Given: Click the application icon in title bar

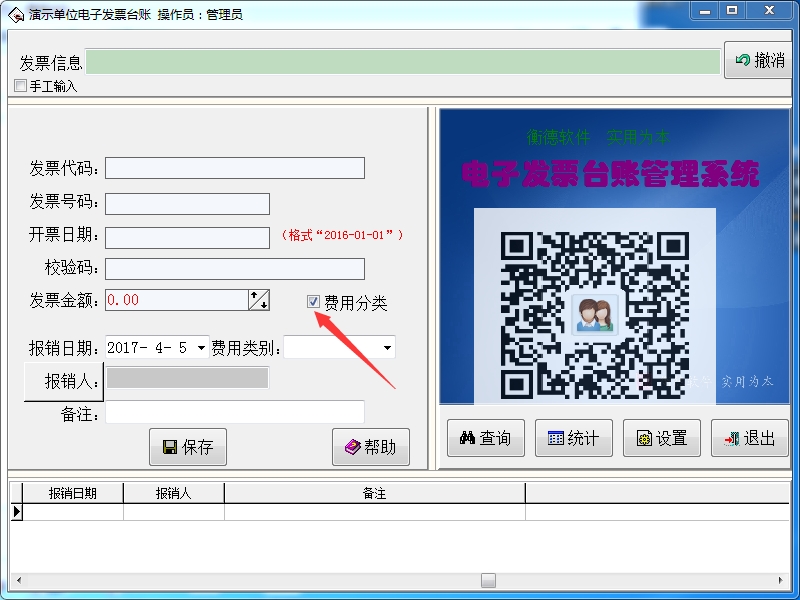Looking at the screenshot, I should pyautogui.click(x=16, y=15).
